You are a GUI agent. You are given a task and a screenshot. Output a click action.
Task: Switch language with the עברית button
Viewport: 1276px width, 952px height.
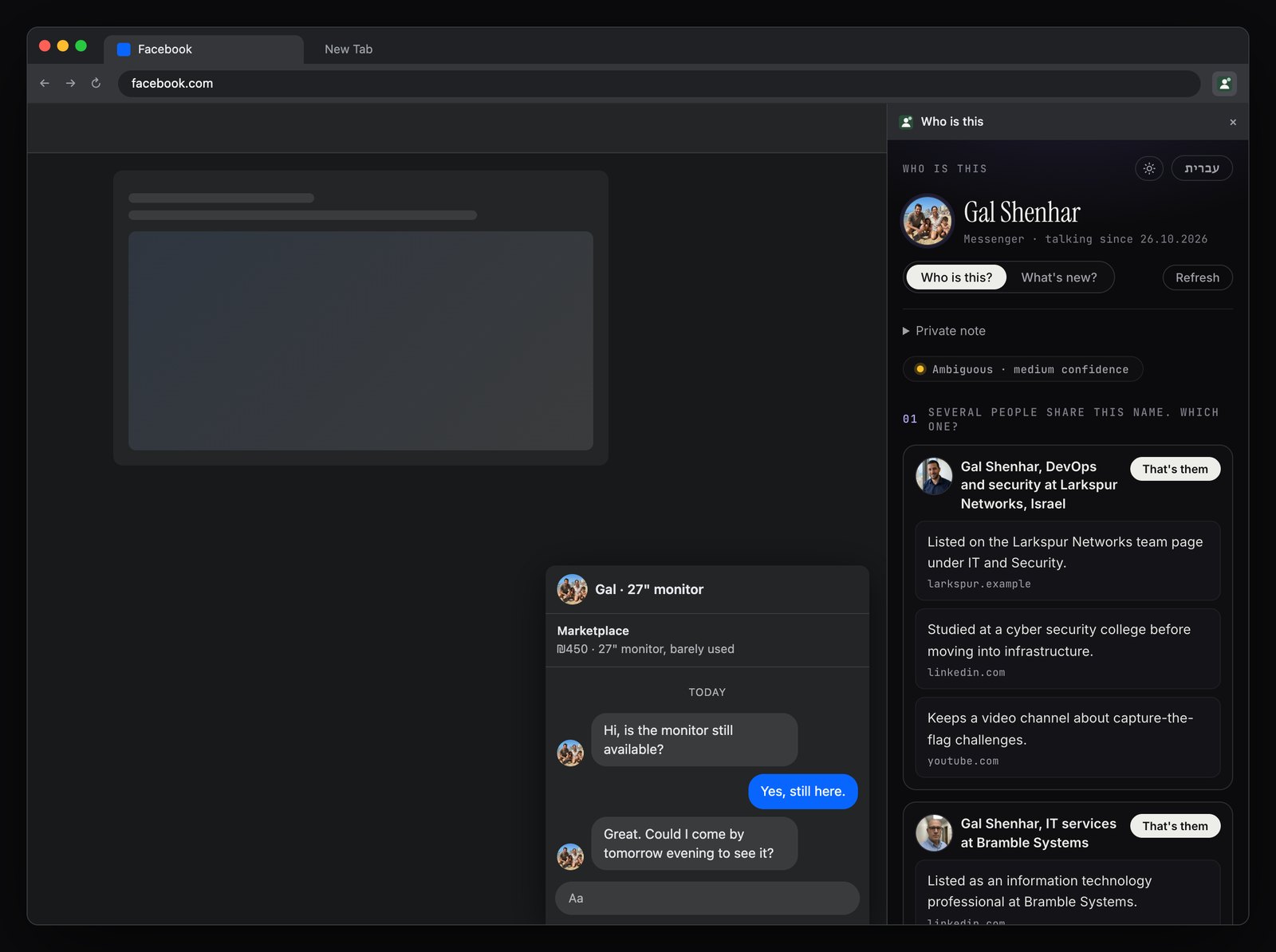pyautogui.click(x=1202, y=168)
